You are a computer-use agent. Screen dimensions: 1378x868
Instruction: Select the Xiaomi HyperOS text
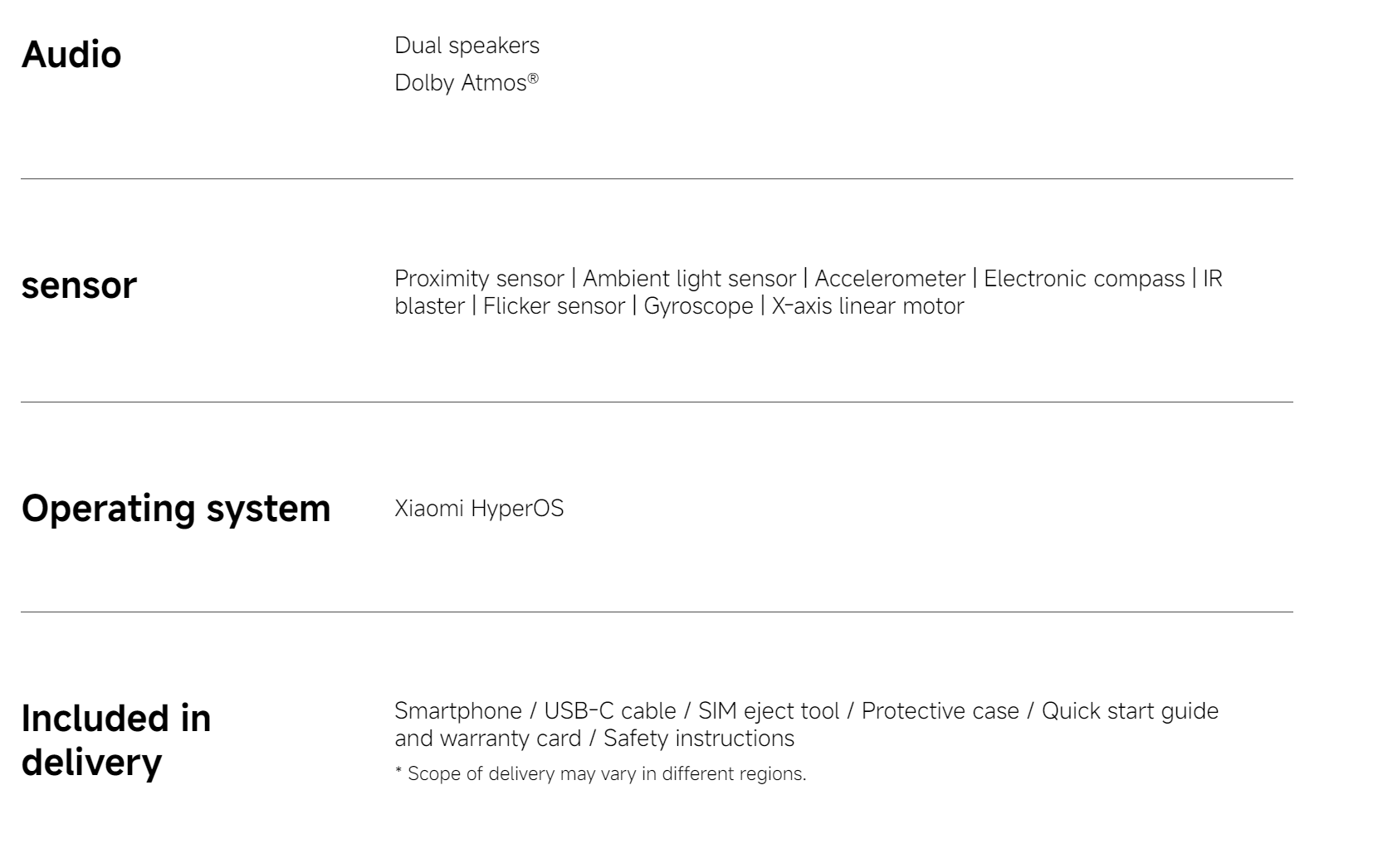(479, 509)
